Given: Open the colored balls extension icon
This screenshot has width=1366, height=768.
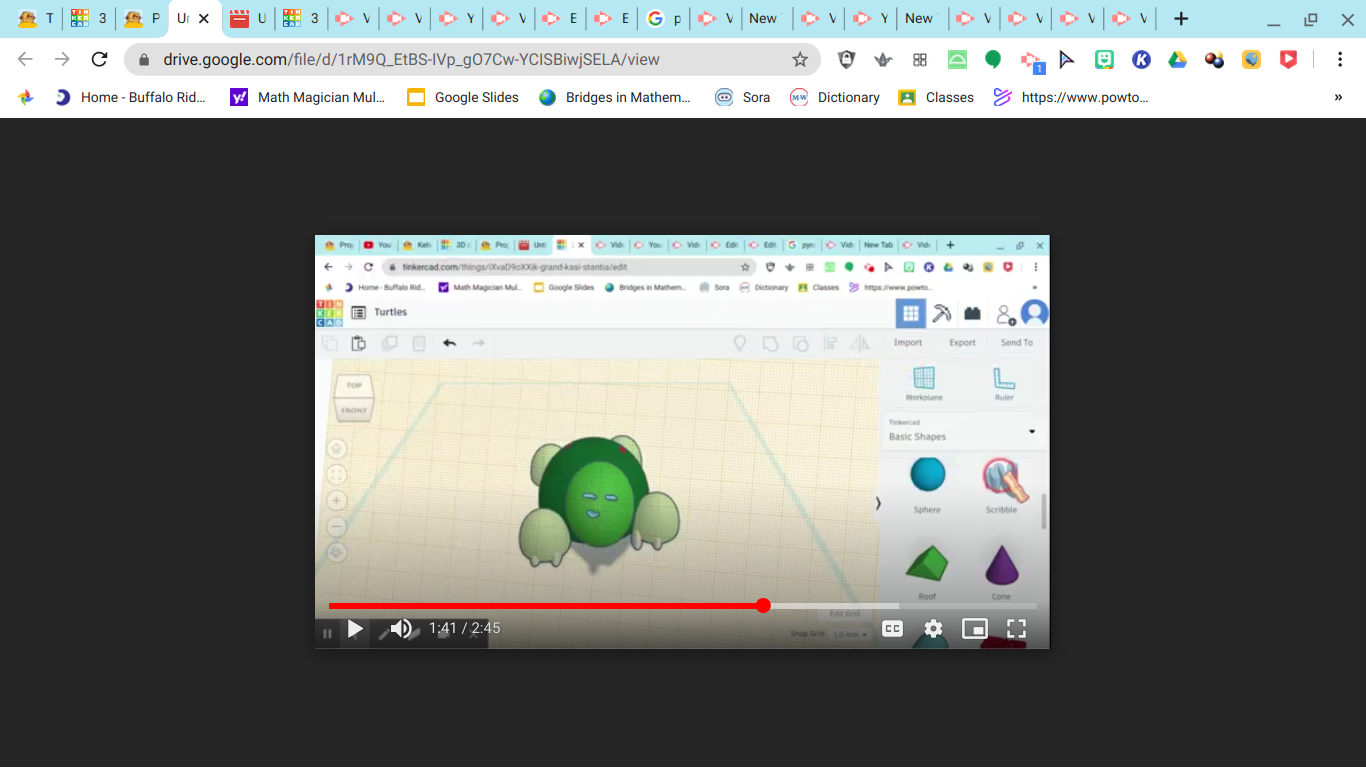Looking at the screenshot, I should click(x=1215, y=59).
